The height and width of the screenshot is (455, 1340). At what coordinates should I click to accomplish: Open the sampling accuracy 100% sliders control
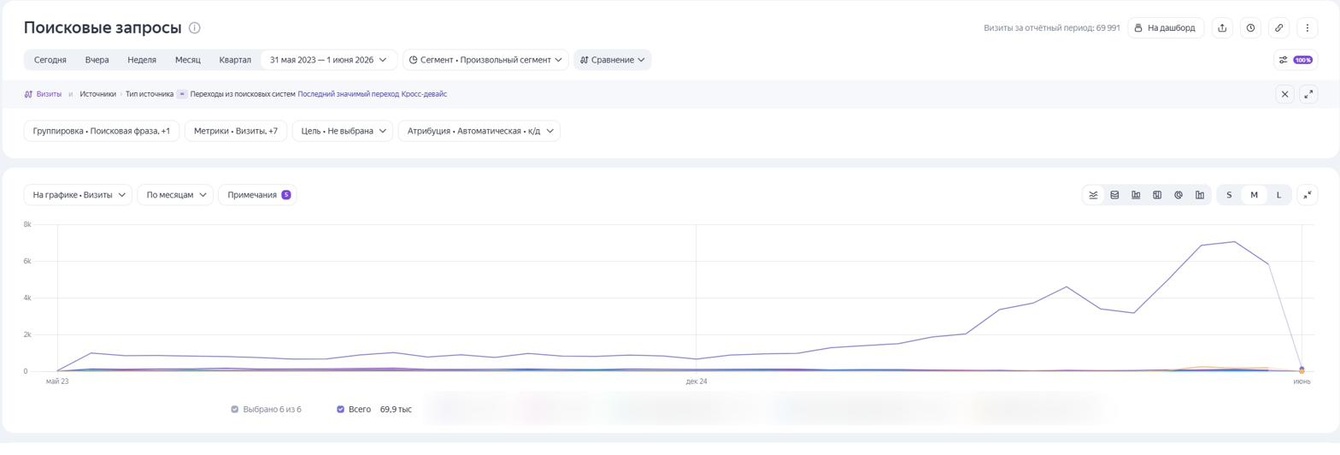[1295, 60]
